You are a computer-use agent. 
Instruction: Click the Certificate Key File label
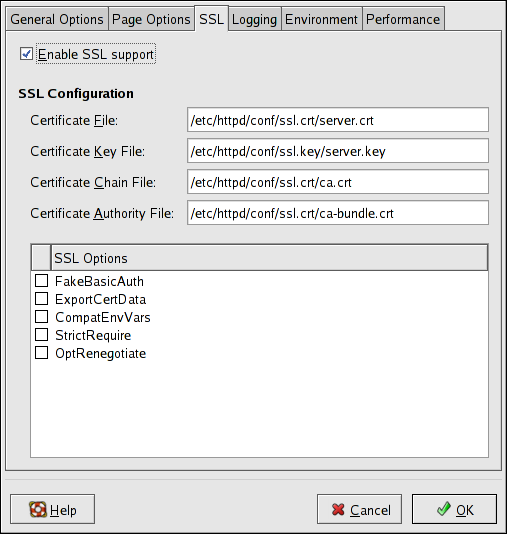pyautogui.click(x=88, y=152)
